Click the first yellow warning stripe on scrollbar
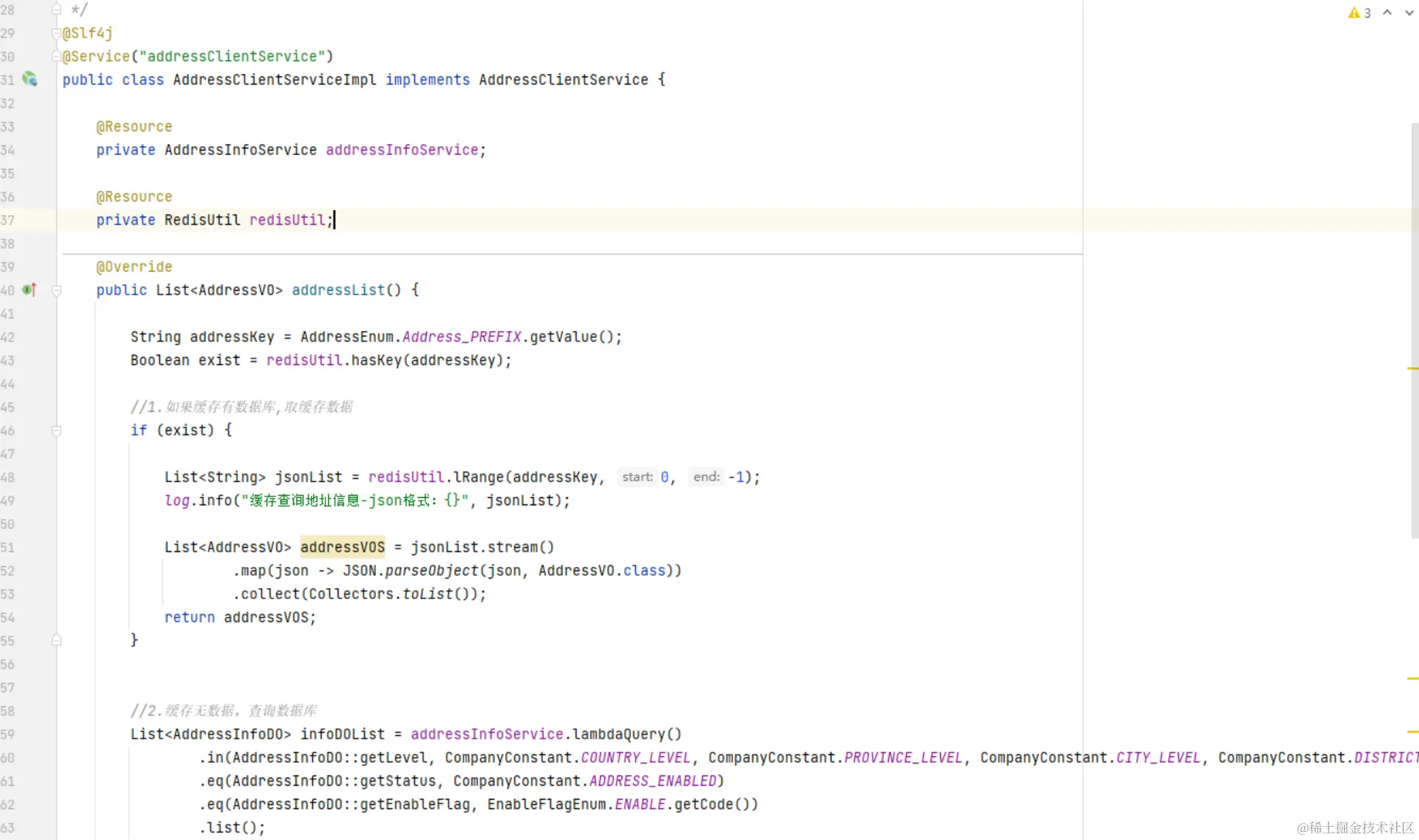This screenshot has width=1419, height=840. point(1412,368)
